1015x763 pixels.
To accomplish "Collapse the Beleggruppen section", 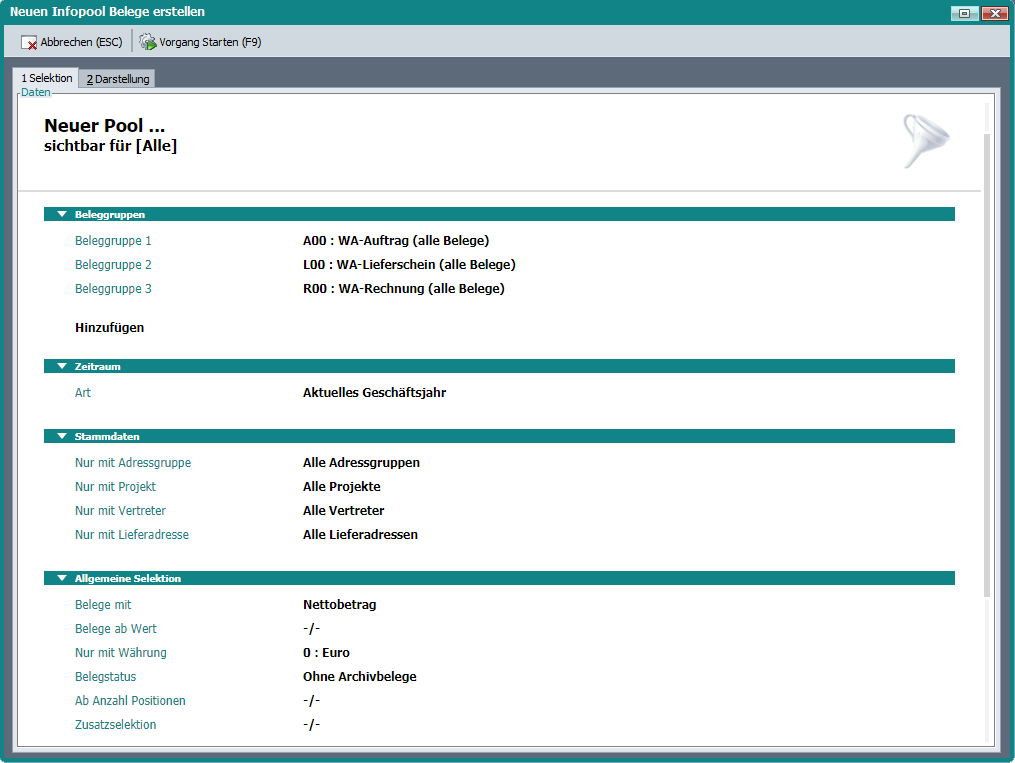I will click(62, 214).
